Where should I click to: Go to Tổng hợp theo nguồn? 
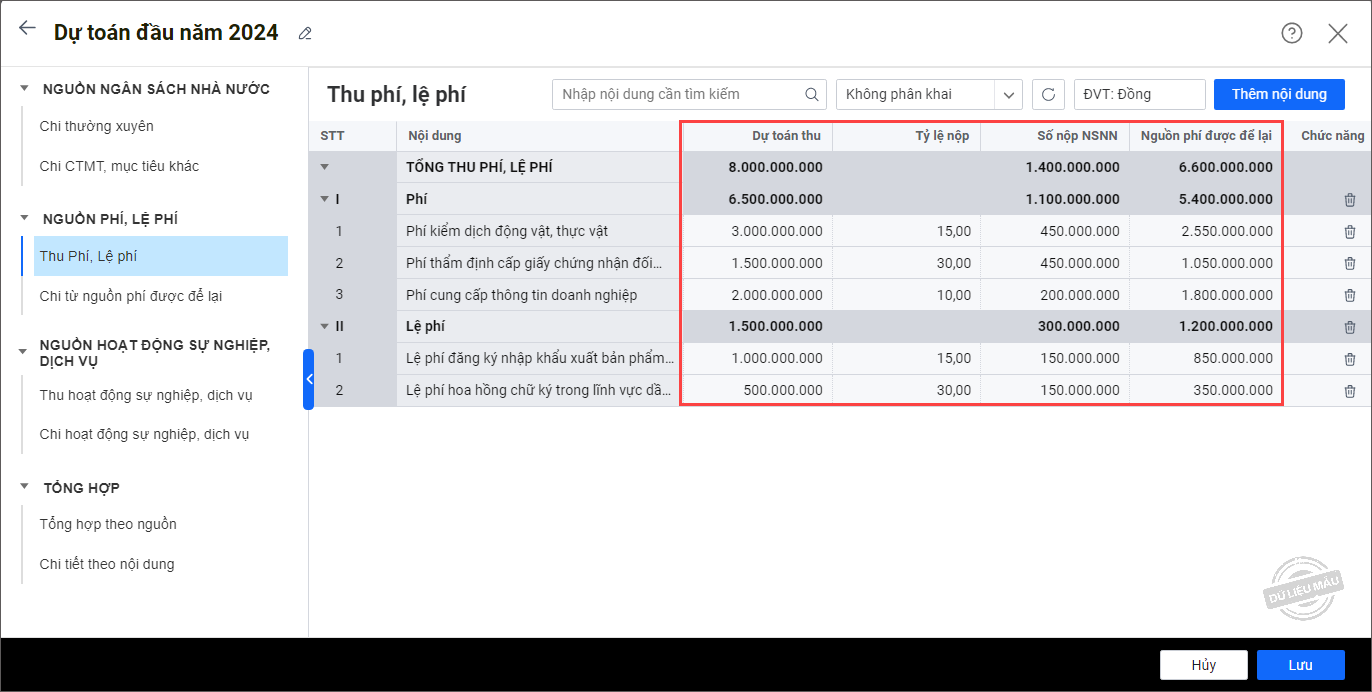point(108,524)
